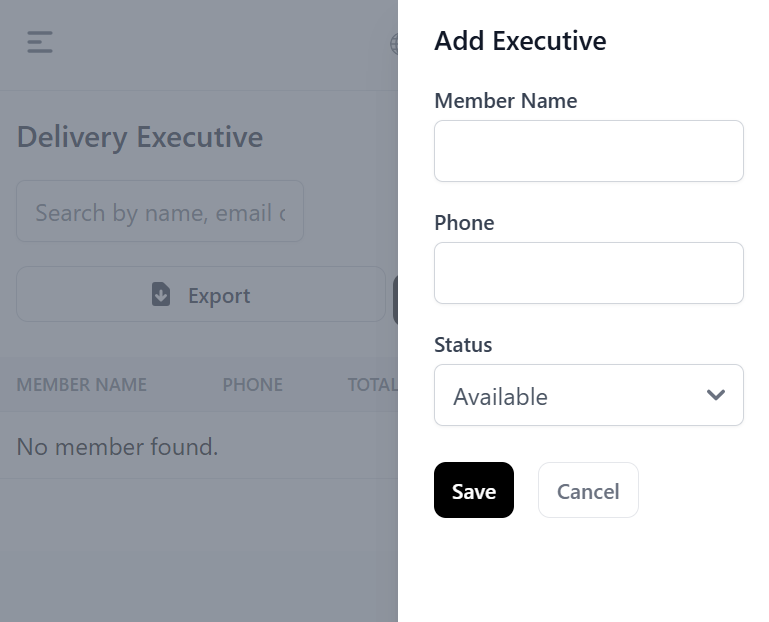Image resolution: width=769 pixels, height=622 pixels.
Task: Click the Phone field label
Action: click(464, 222)
